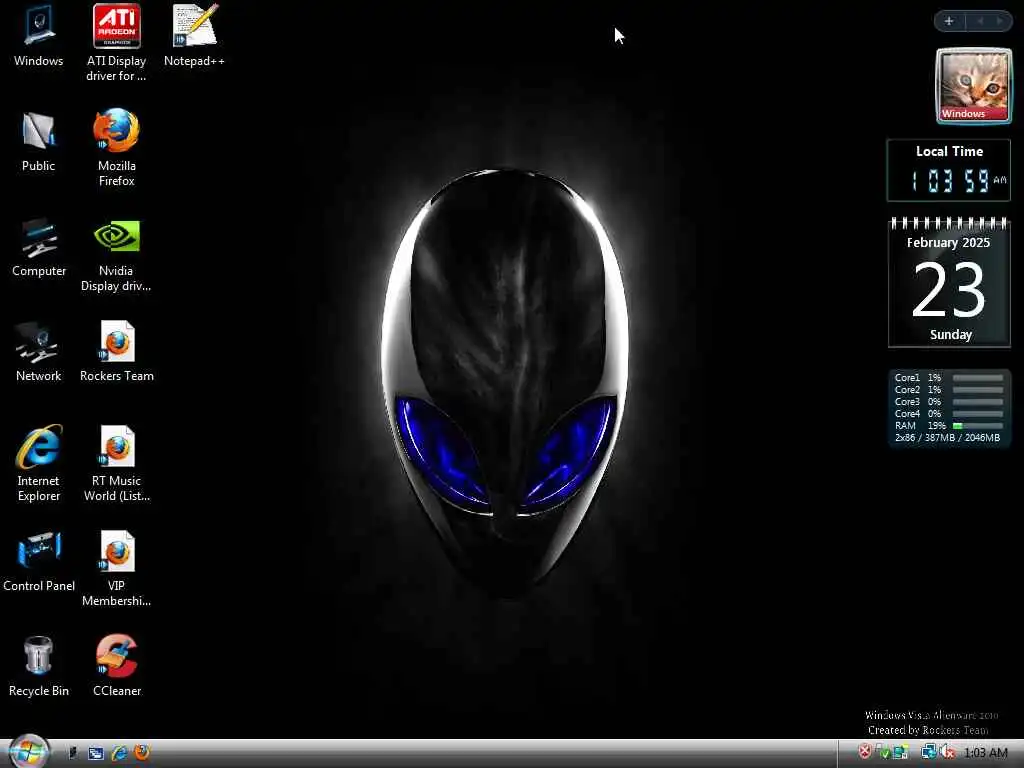Open the Windows user folder desktop icon

[38, 36]
